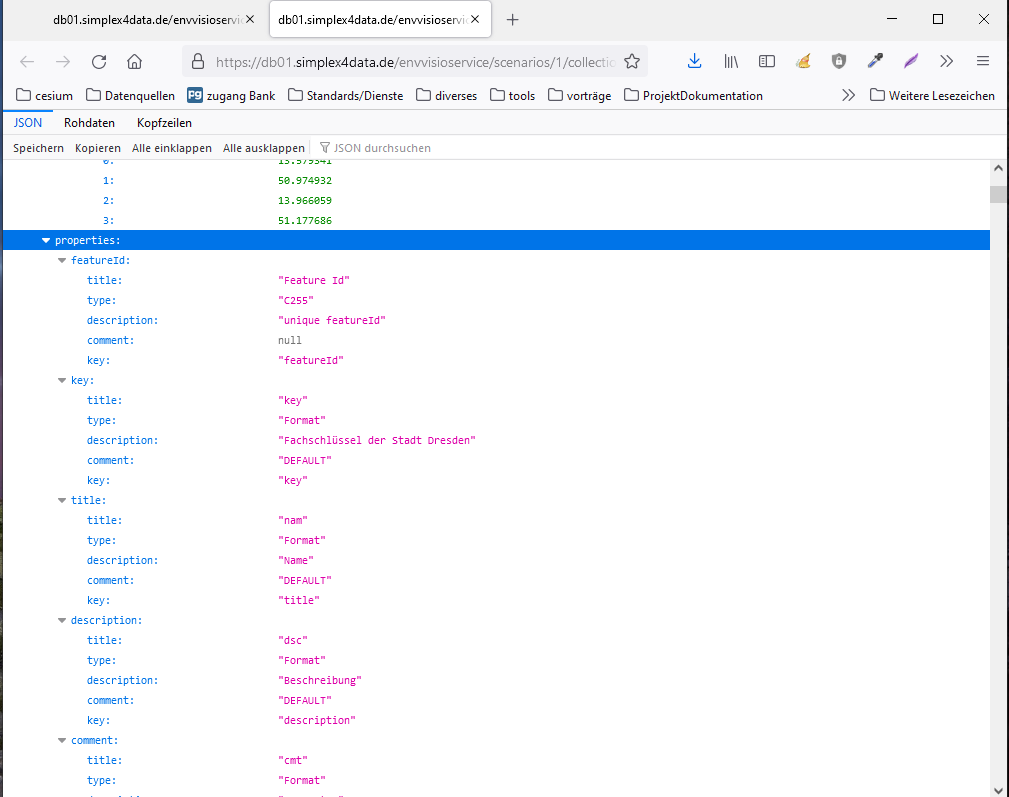Click in the JSON durchsuchen filter field
Image resolution: width=1009 pixels, height=797 pixels.
coord(382,148)
